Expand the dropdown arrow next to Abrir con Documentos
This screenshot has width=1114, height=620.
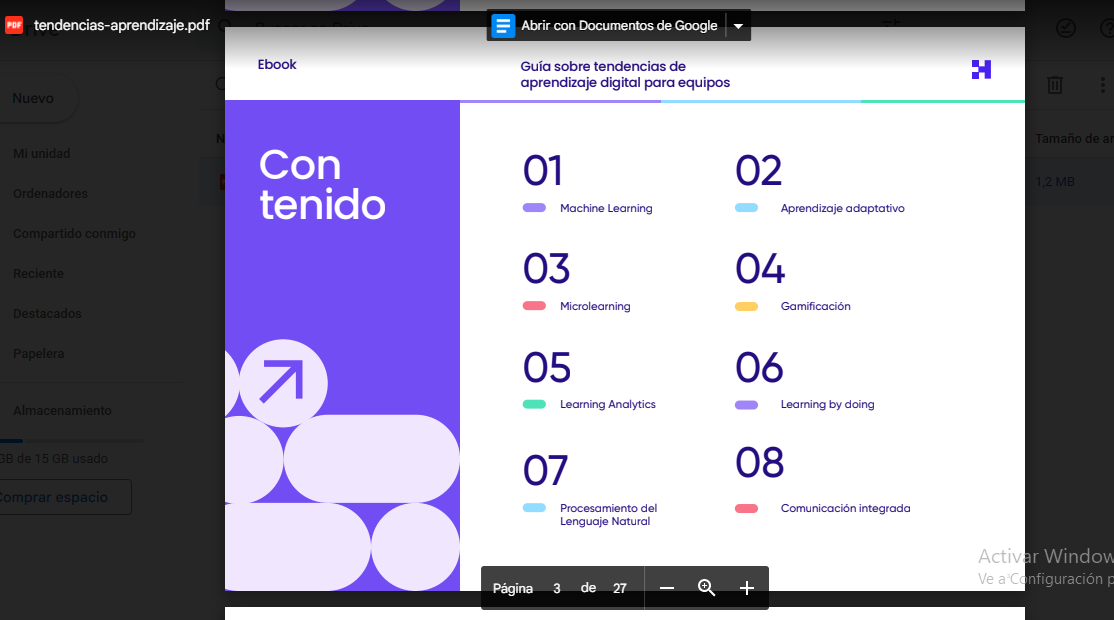coord(738,25)
